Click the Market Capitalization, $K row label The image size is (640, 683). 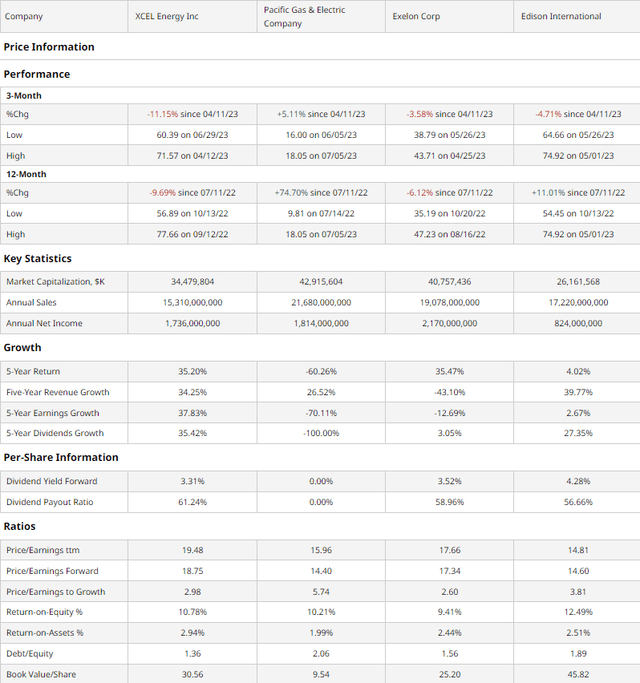[x=55, y=282]
